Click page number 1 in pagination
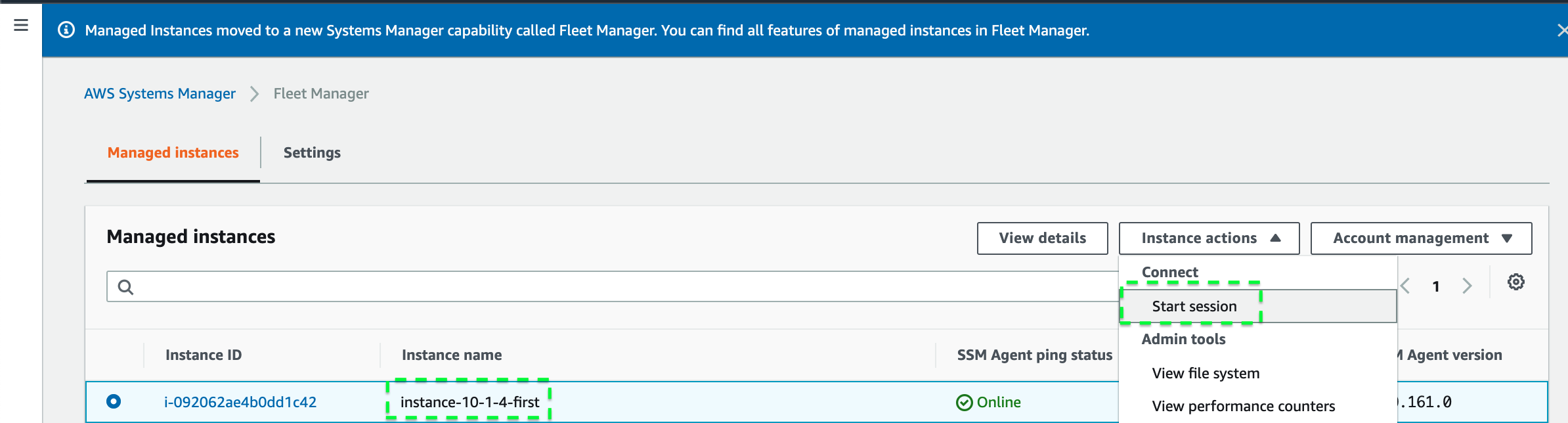Screen dimensions: 1568x423 pyautogui.click(x=1436, y=286)
